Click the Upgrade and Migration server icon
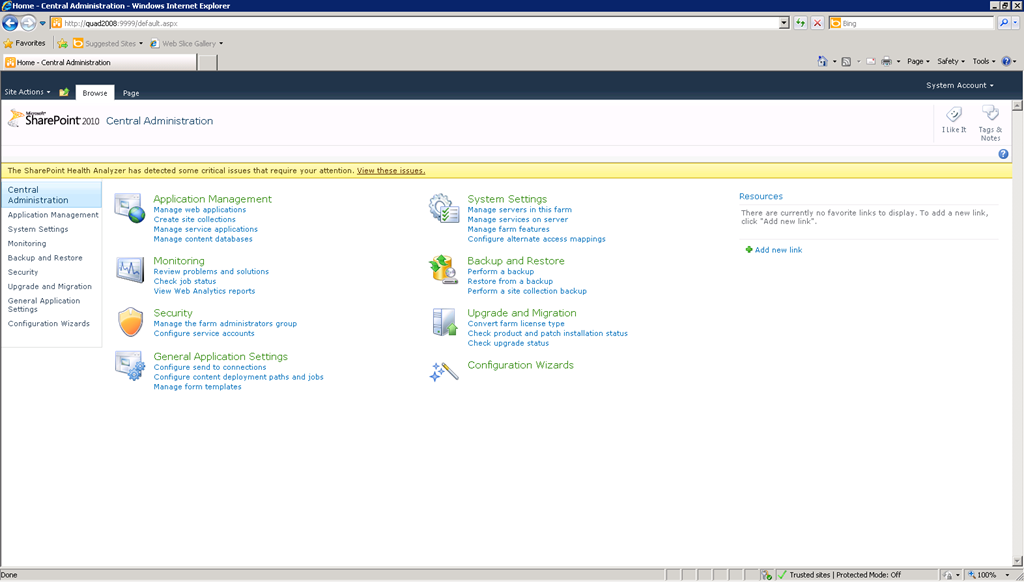The height and width of the screenshot is (582, 1024). pos(445,322)
